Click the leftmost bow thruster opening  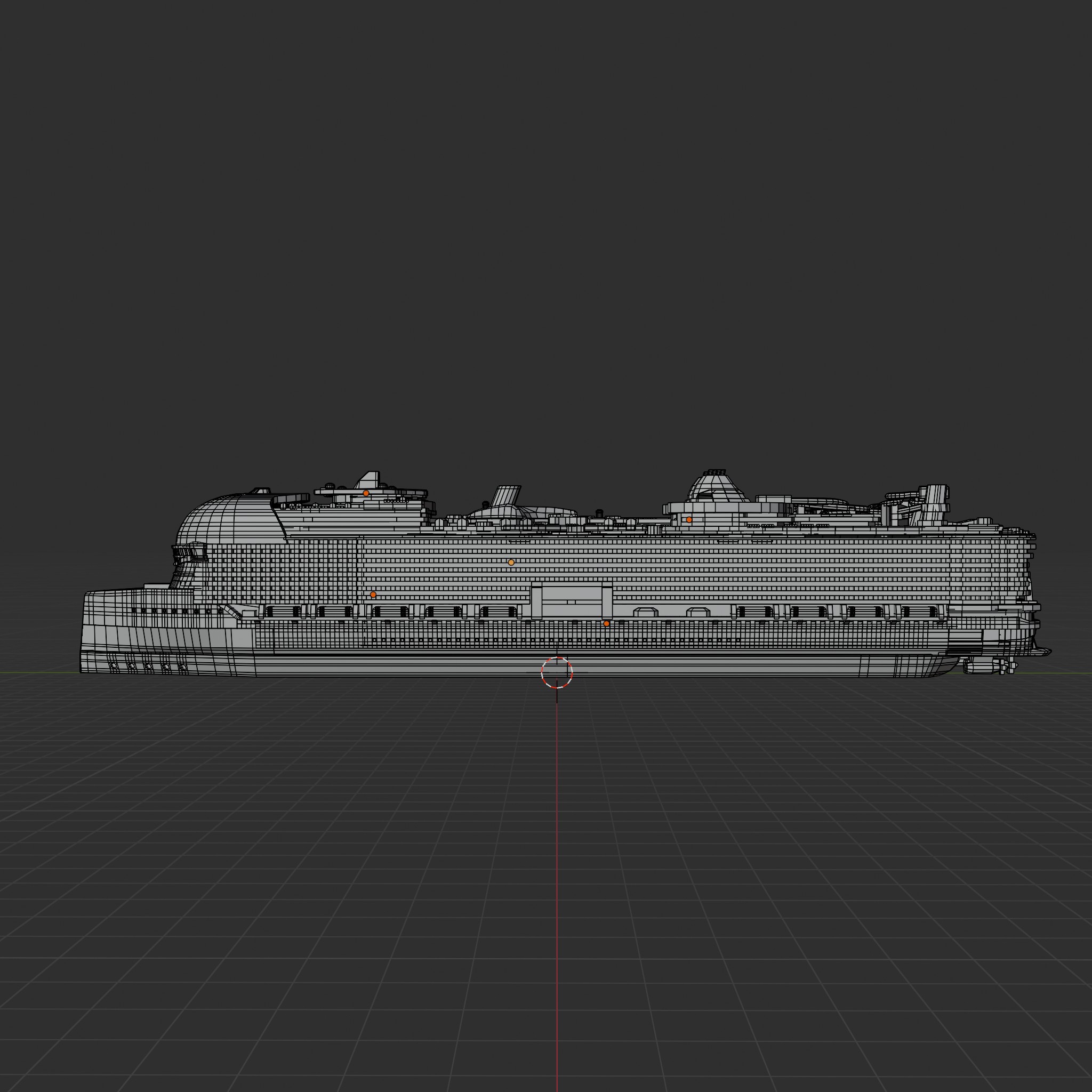click(115, 667)
